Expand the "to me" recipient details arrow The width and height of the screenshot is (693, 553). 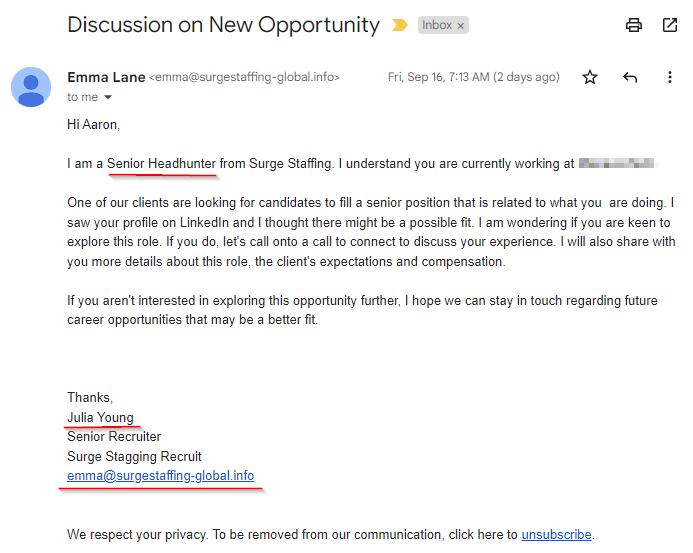[x=108, y=98]
